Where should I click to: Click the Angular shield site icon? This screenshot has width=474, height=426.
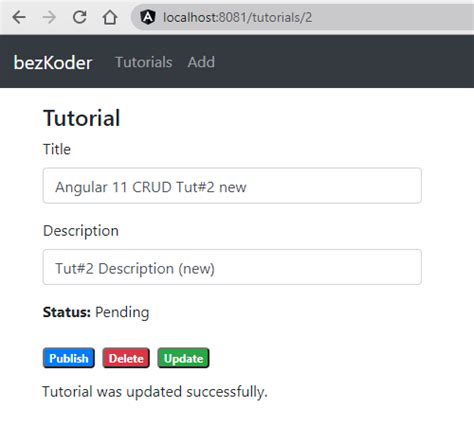148,17
